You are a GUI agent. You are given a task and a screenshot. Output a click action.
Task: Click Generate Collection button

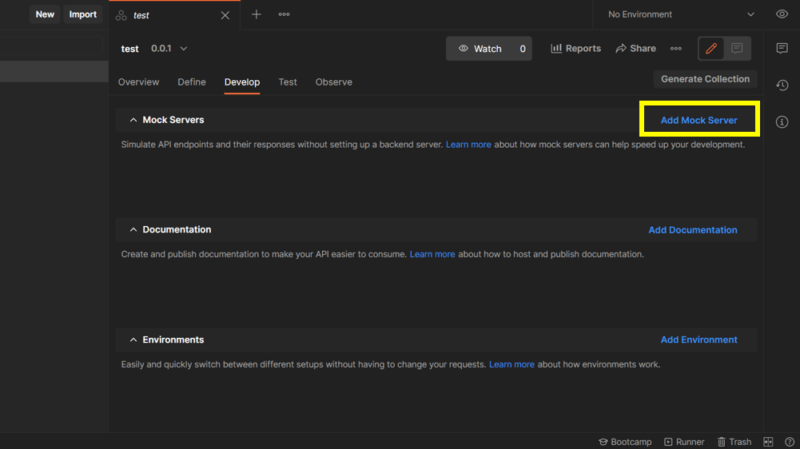[x=705, y=79]
